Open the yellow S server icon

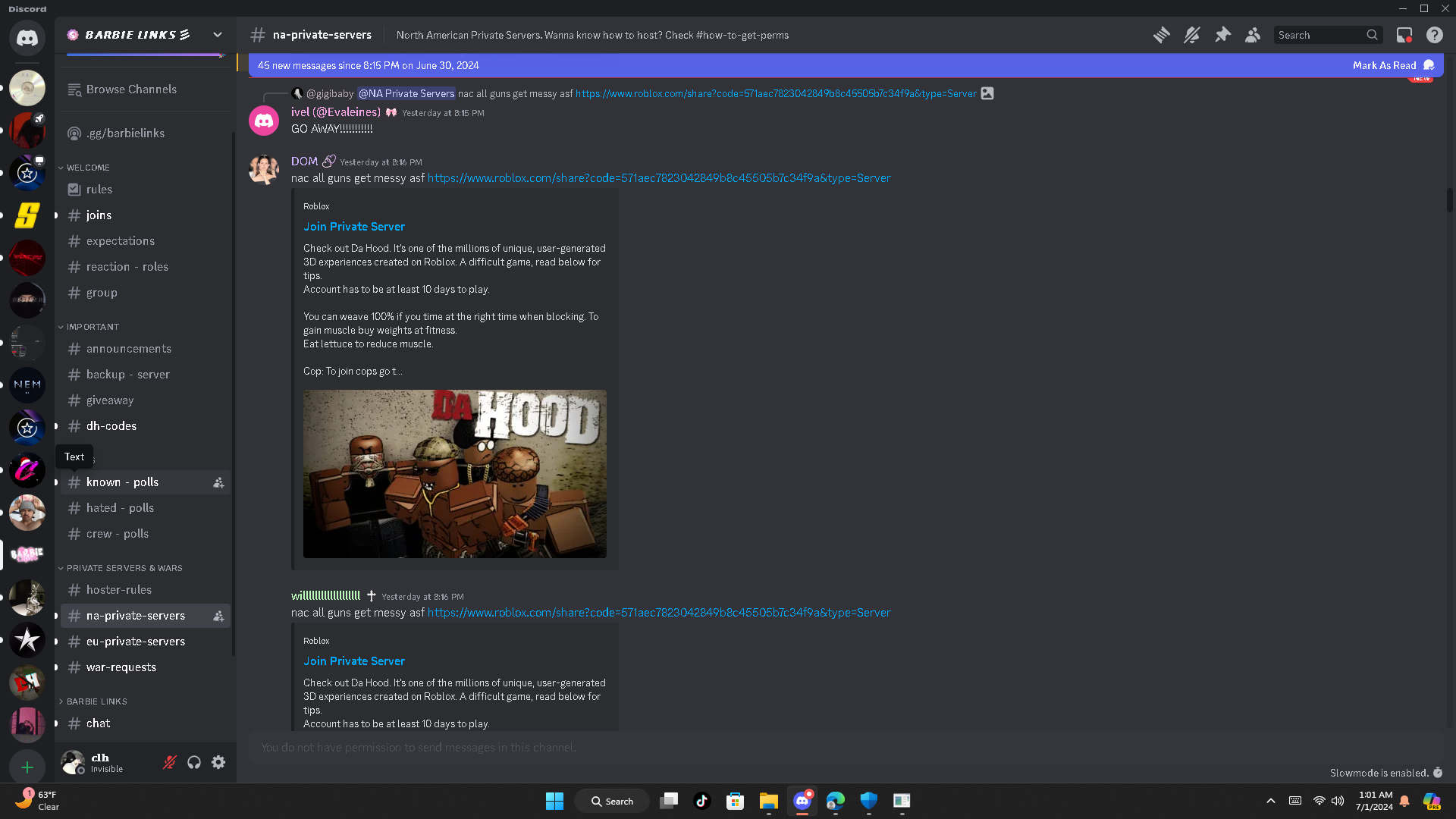tap(27, 215)
